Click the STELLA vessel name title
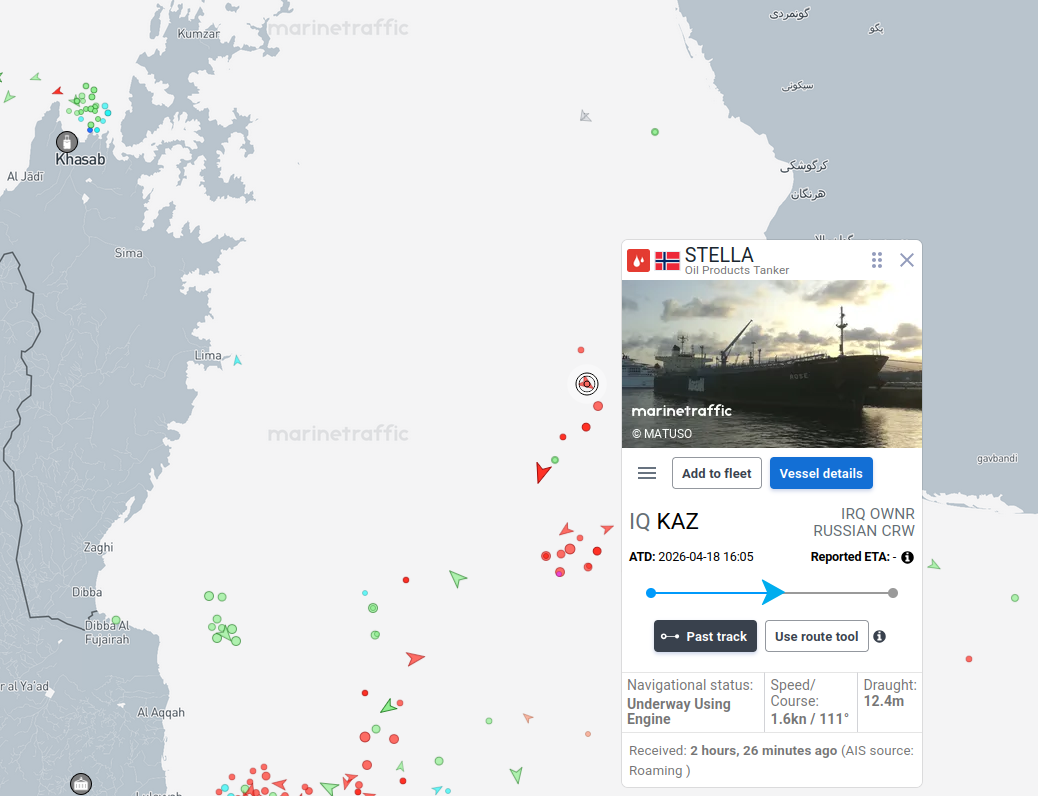 click(719, 255)
